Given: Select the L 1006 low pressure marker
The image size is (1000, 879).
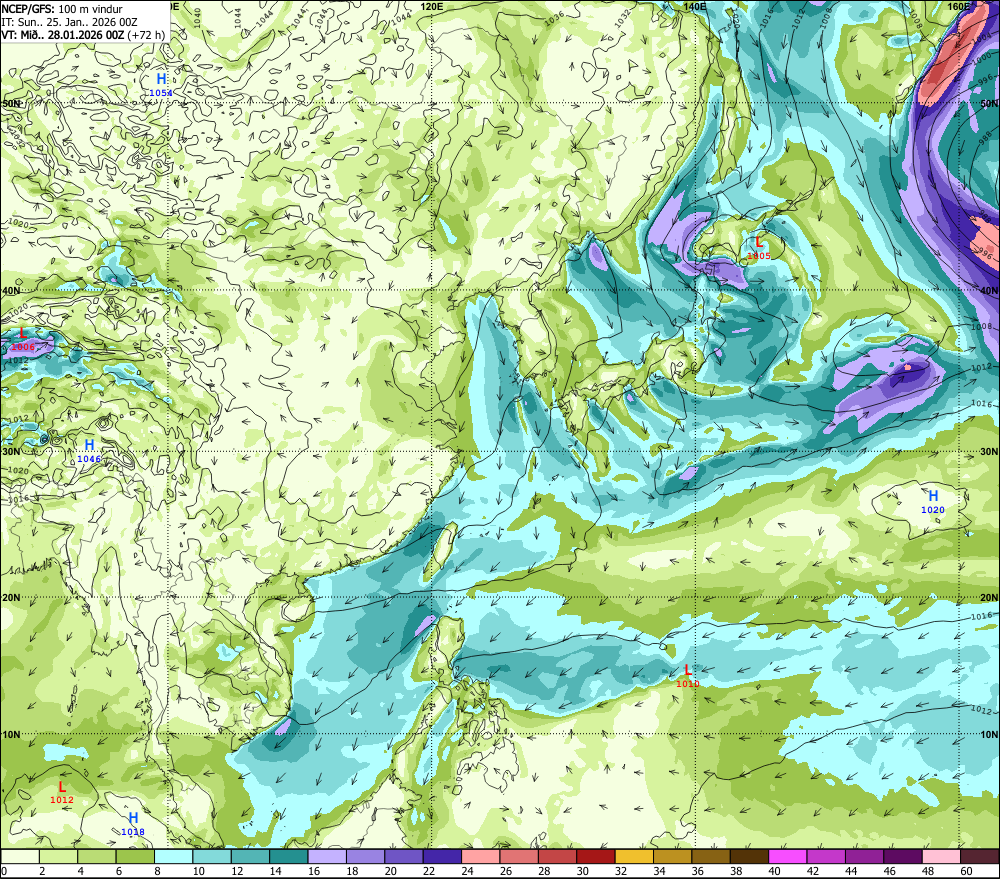Looking at the screenshot, I should (24, 339).
